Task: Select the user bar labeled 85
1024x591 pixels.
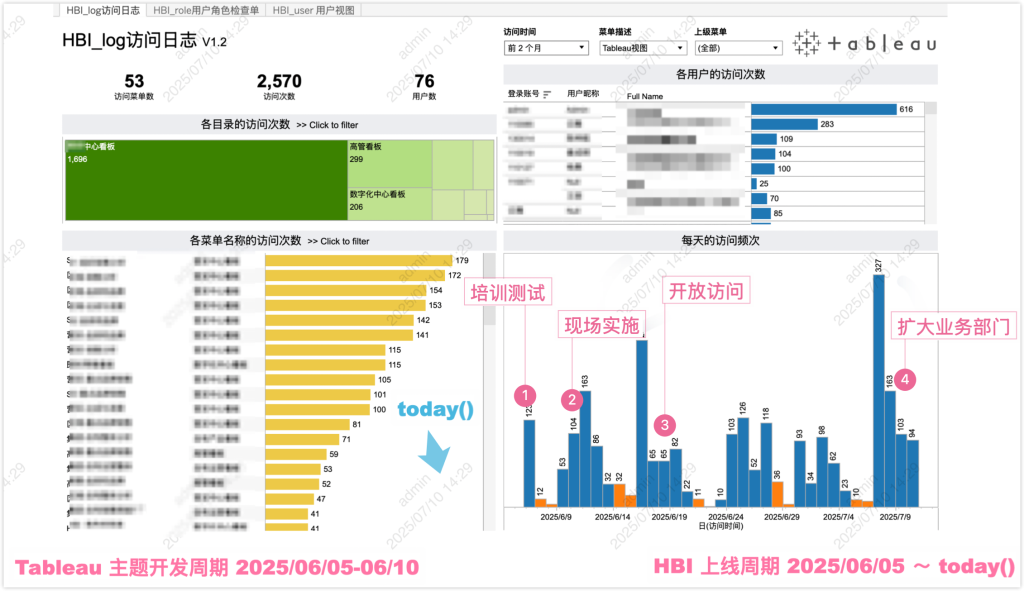Action: pyautogui.click(x=761, y=214)
